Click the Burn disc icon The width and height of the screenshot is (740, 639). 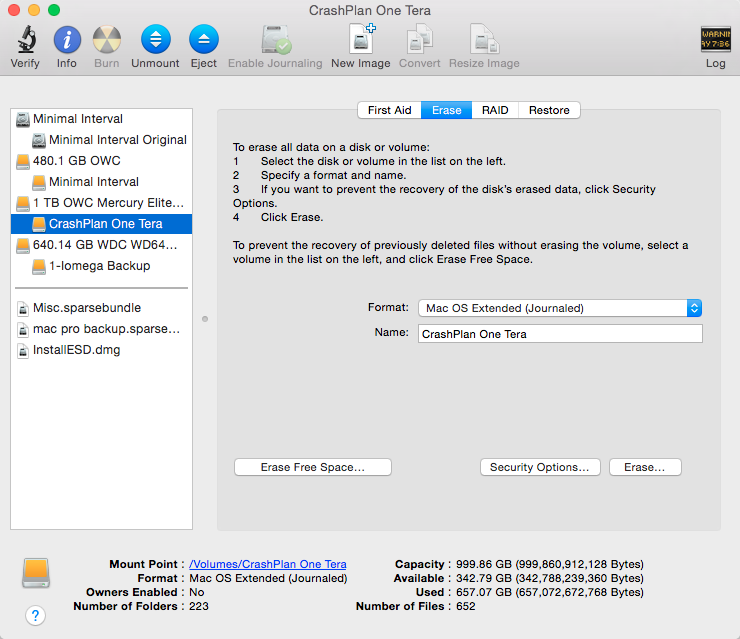pyautogui.click(x=107, y=40)
